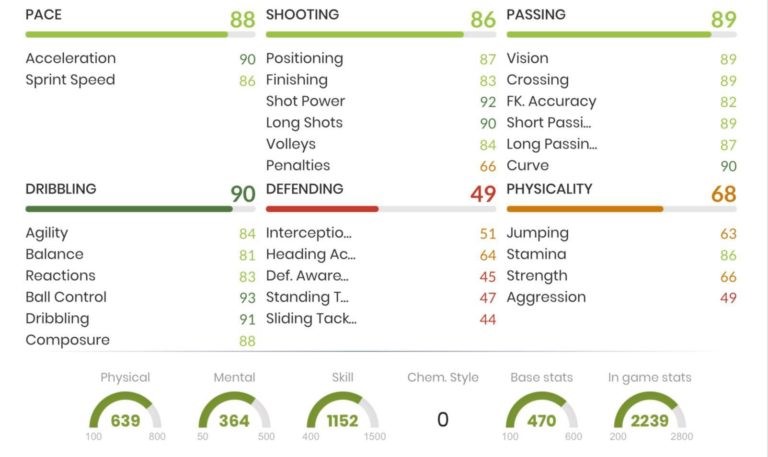The height and width of the screenshot is (457, 768).
Task: Click the Acceleration stat label
Action: (70, 58)
